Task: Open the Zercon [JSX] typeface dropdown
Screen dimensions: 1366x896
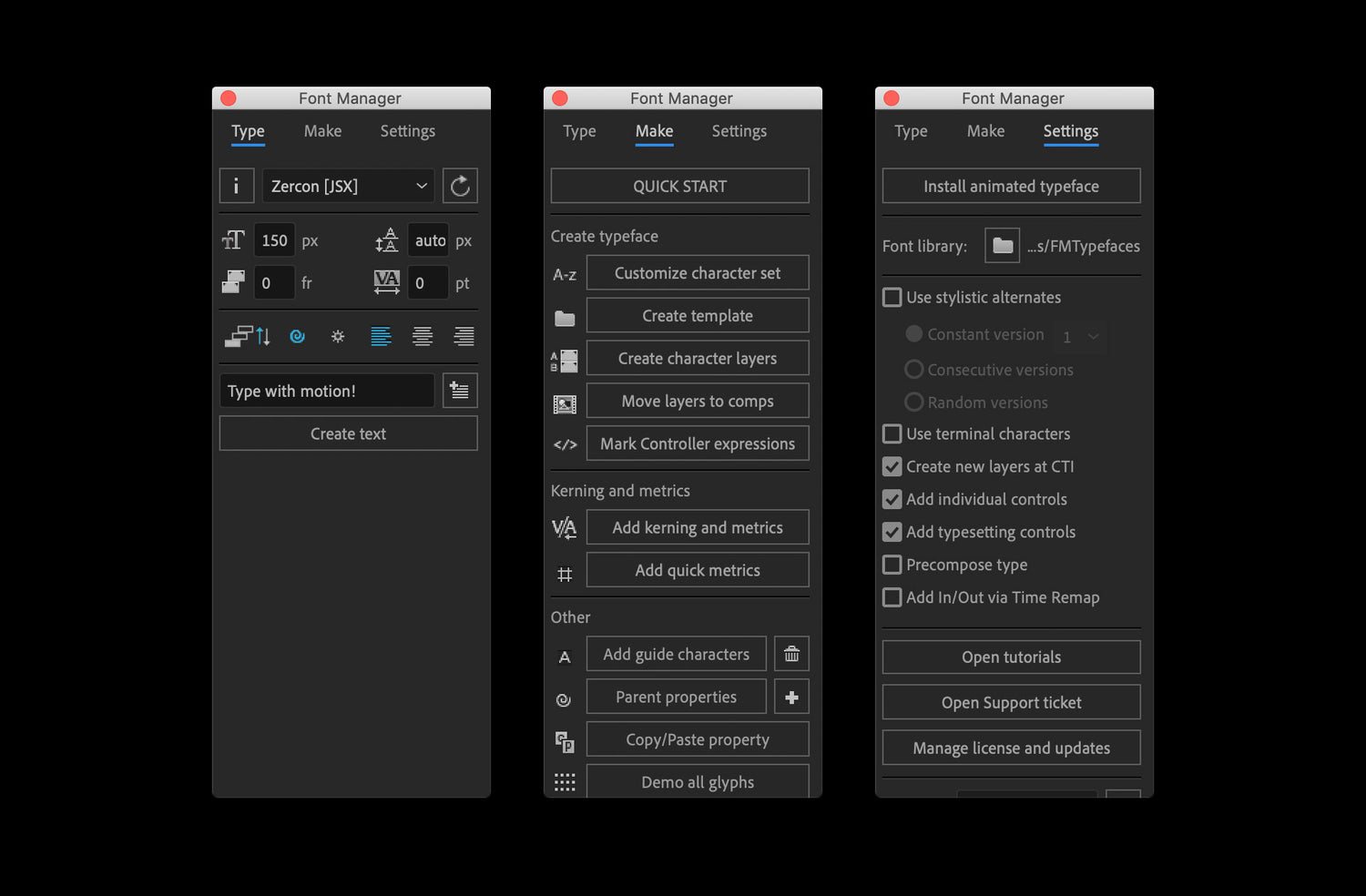Action: coord(347,185)
